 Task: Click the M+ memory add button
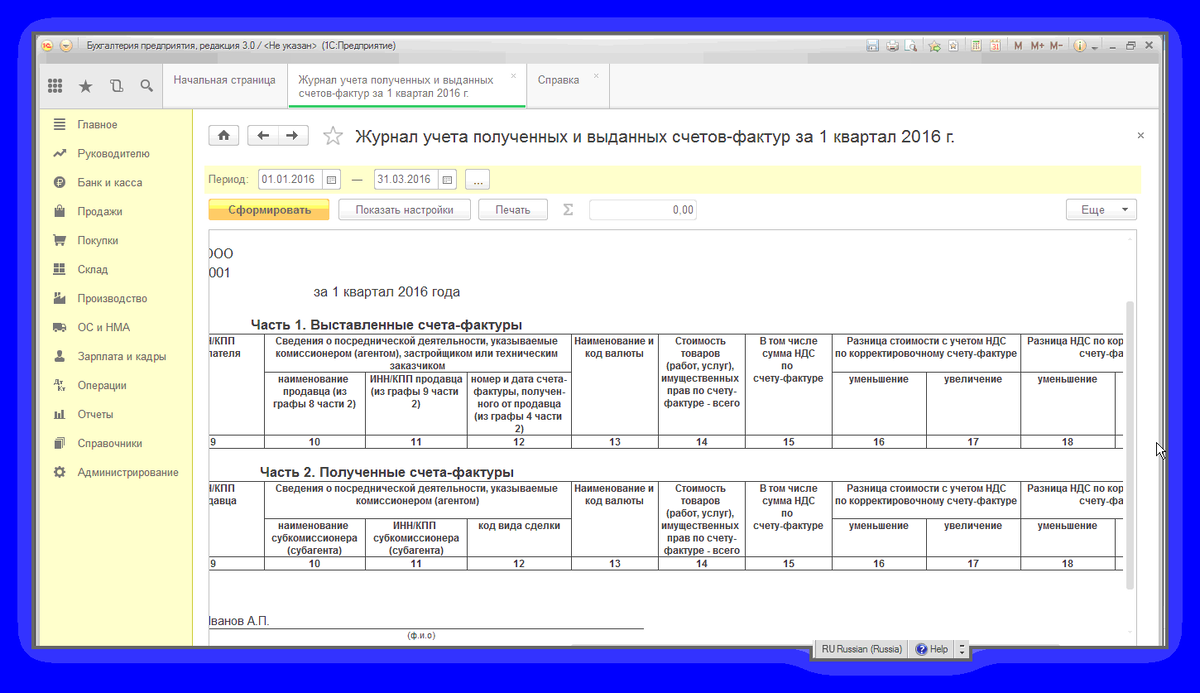click(x=1037, y=46)
